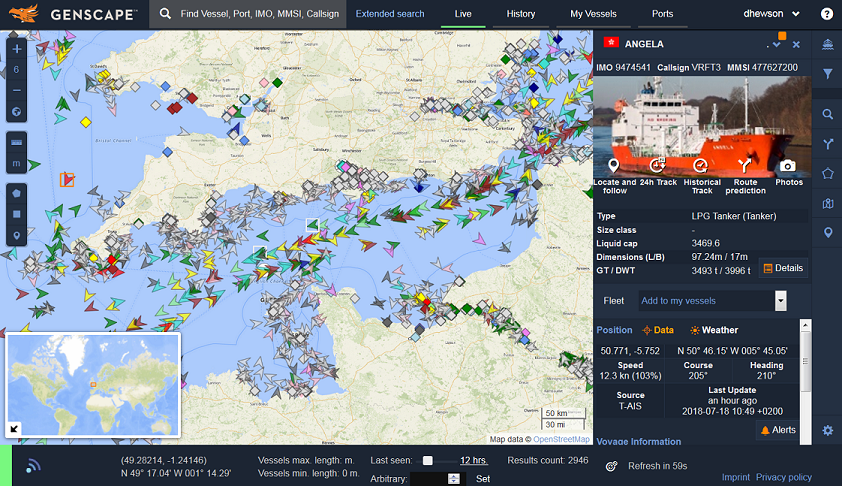Click the refresh timer icon

pos(611,466)
